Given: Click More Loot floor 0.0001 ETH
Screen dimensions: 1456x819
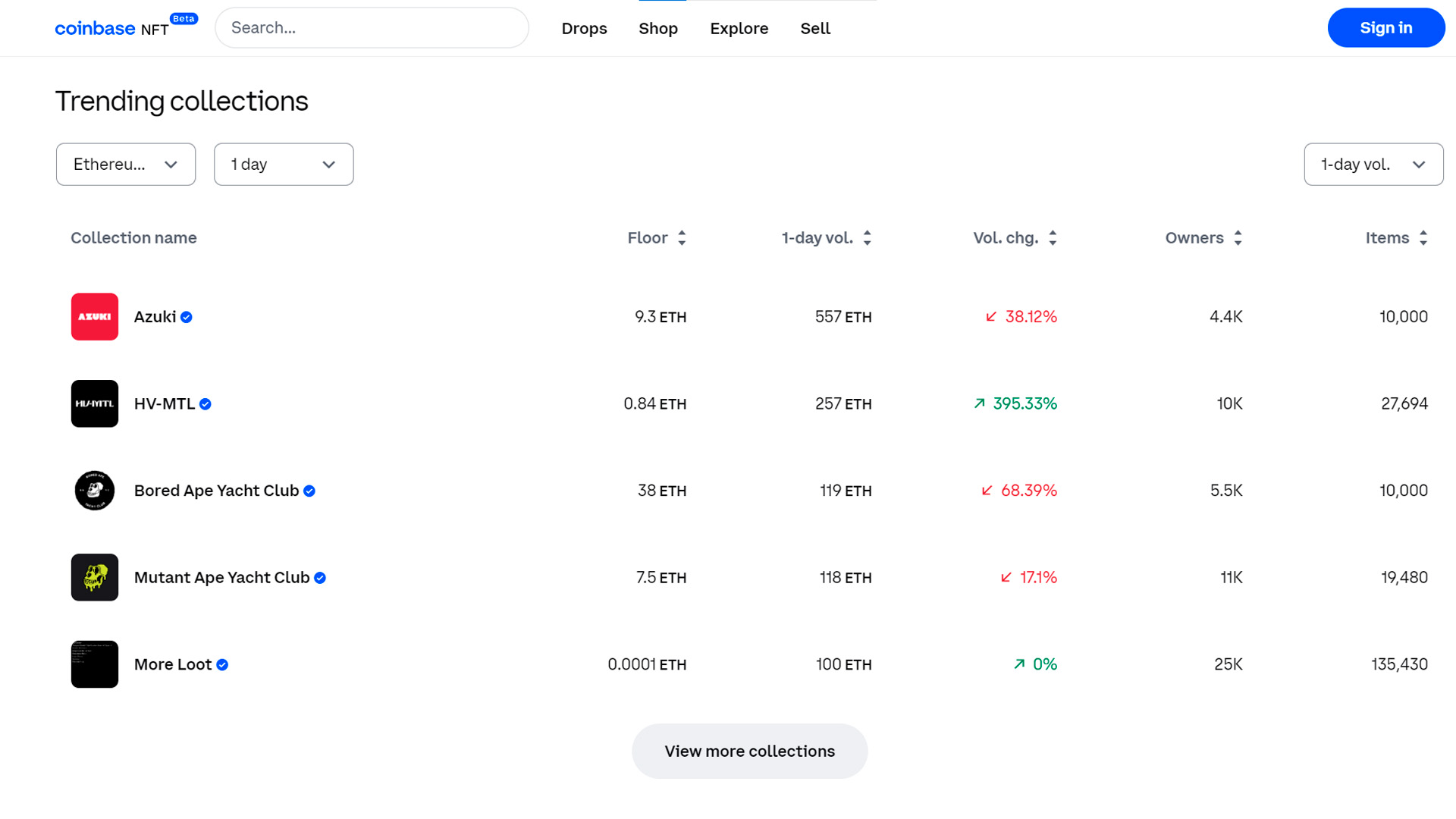Looking at the screenshot, I should (647, 664).
